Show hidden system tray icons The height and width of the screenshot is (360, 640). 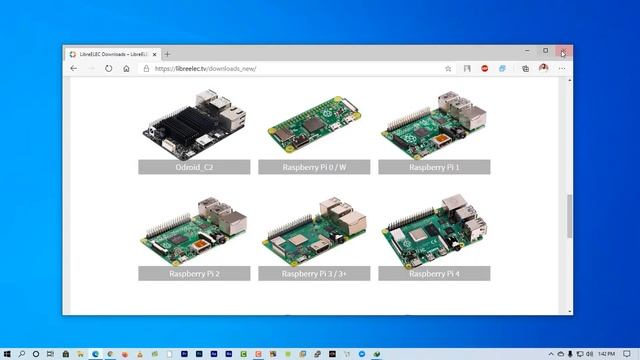point(551,354)
